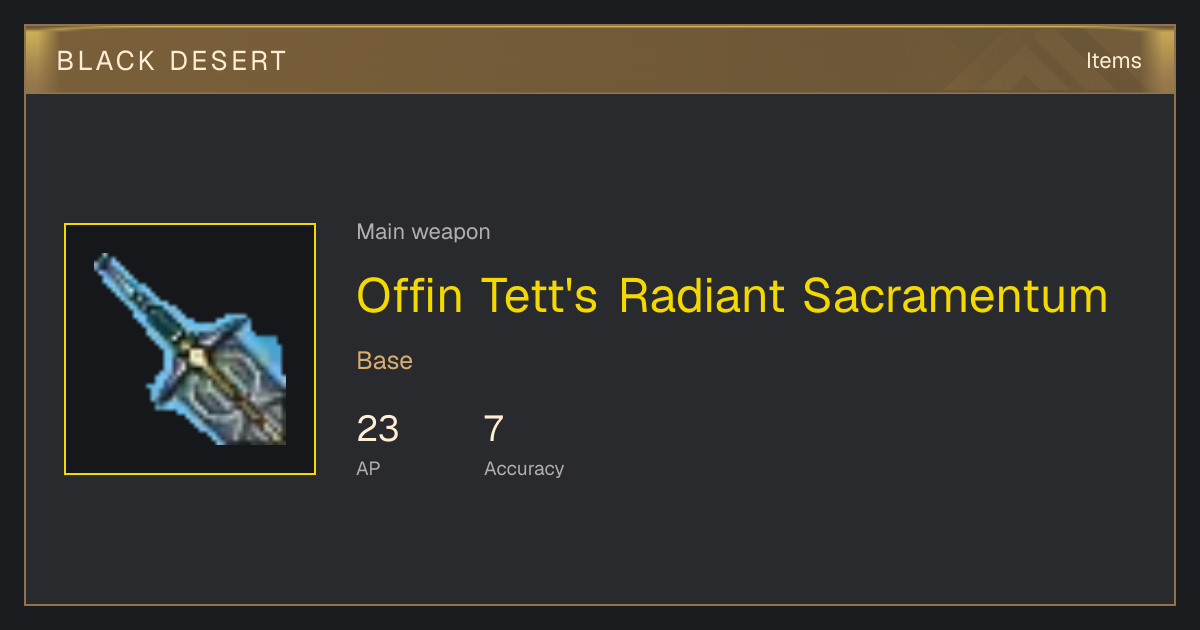
Task: Click the chevron emblem in the header banner
Action: [1040, 61]
